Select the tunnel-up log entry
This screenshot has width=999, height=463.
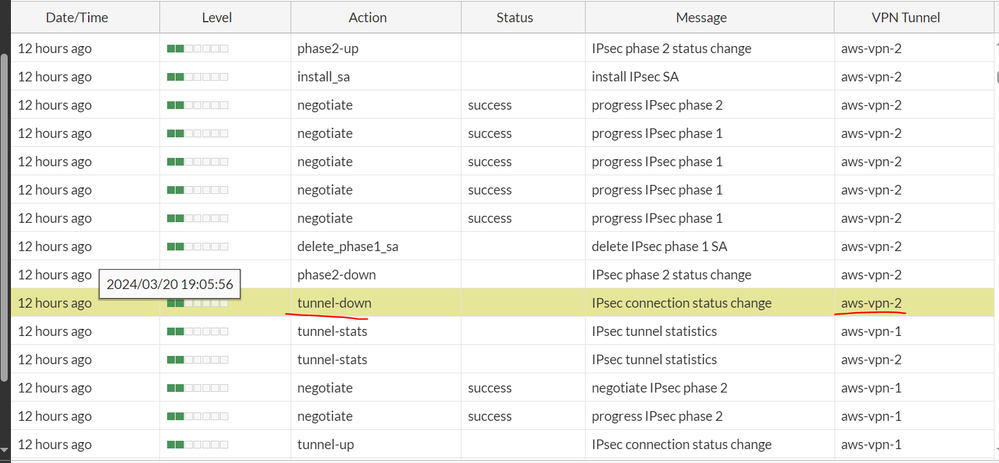(x=325, y=444)
